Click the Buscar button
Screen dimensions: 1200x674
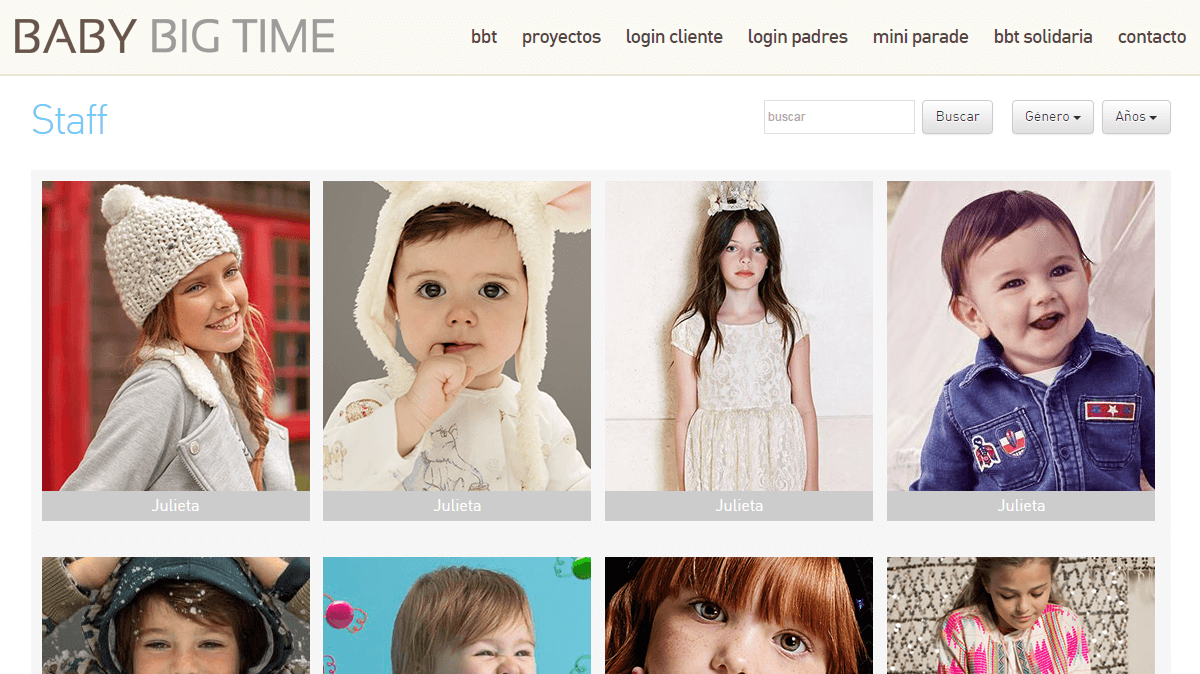(958, 117)
